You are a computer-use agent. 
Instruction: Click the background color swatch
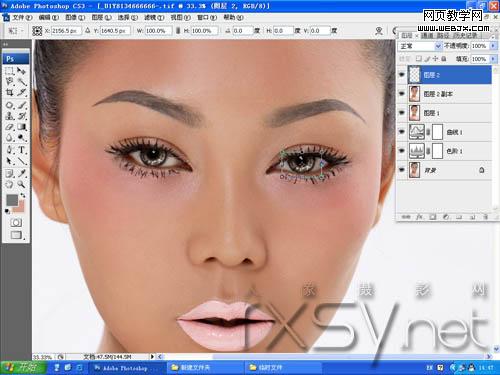tap(21, 207)
